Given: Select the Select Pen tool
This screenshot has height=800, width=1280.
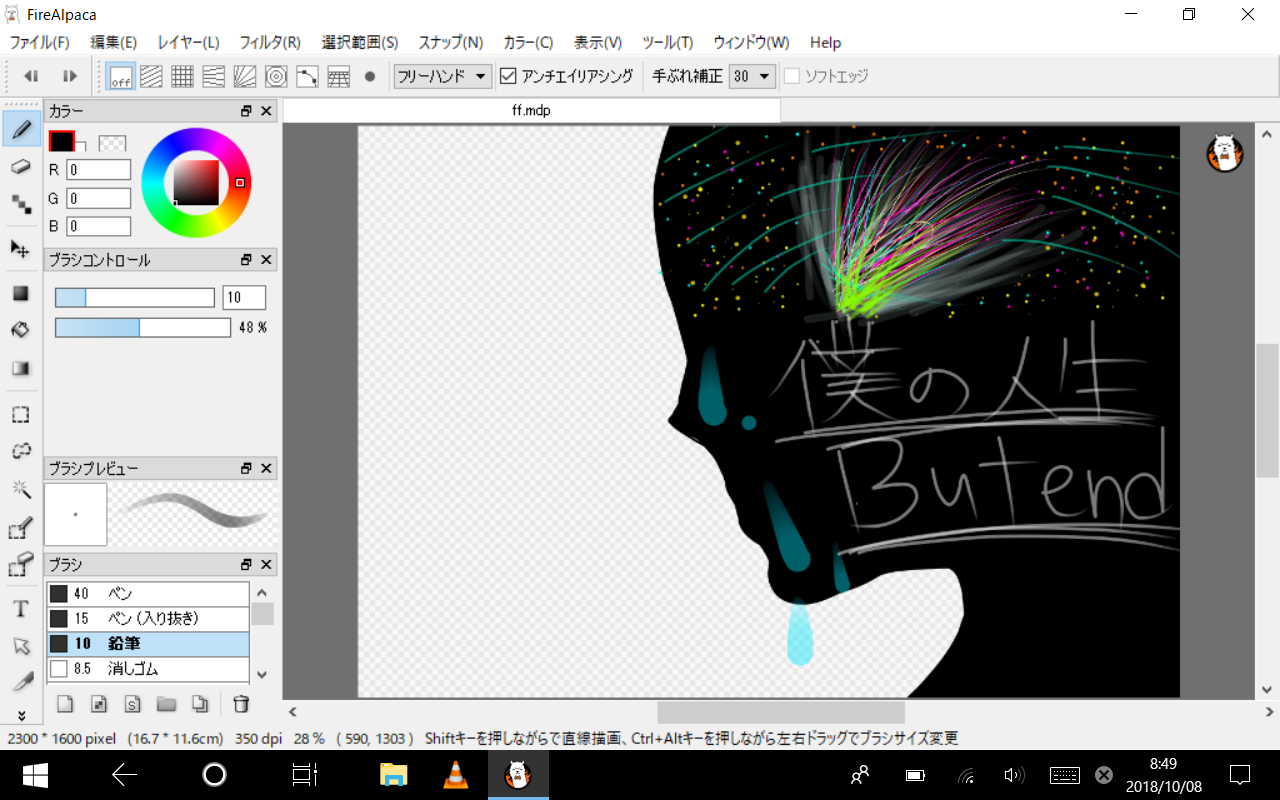Looking at the screenshot, I should pyautogui.click(x=21, y=528).
